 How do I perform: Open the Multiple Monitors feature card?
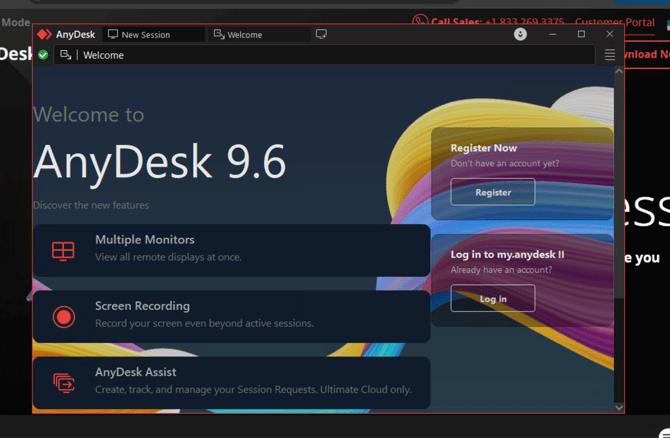pyautogui.click(x=232, y=250)
